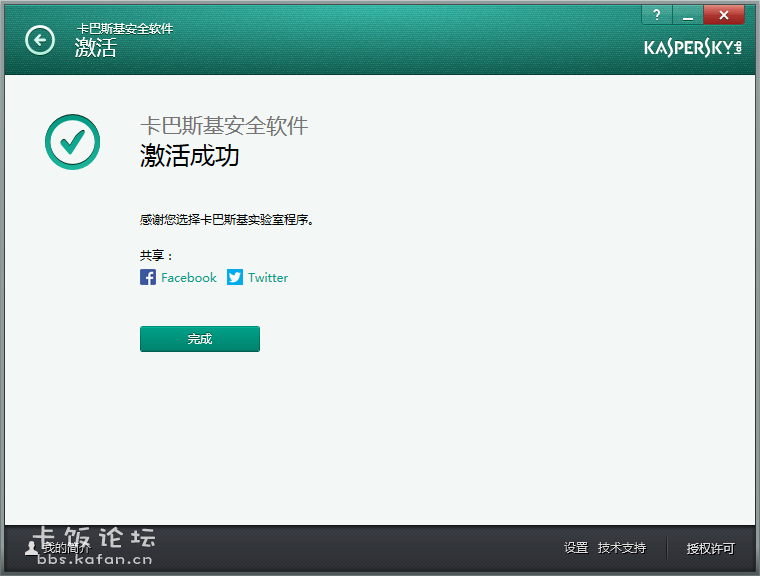Share via the Facebook link
Image resolution: width=760 pixels, height=576 pixels.
189,277
